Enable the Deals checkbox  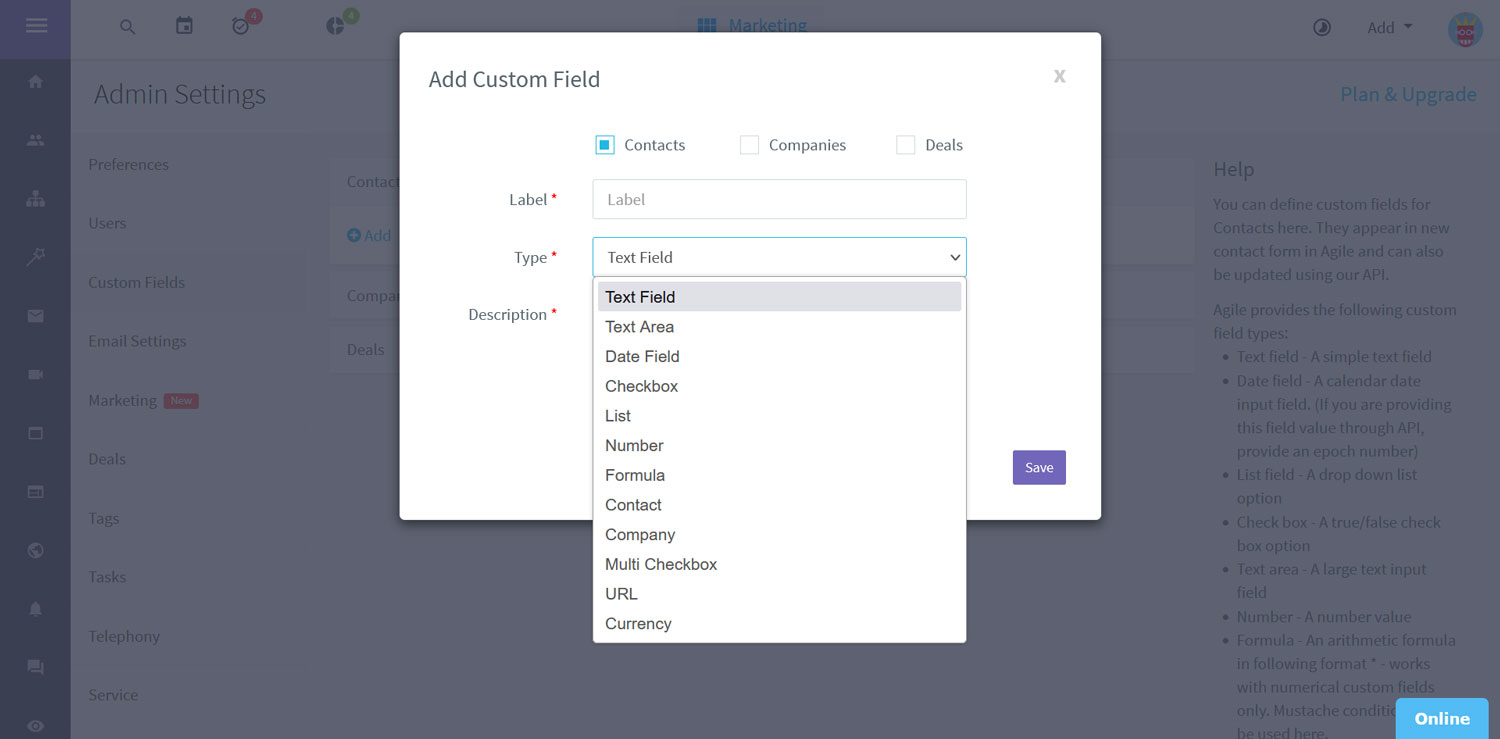click(x=906, y=145)
